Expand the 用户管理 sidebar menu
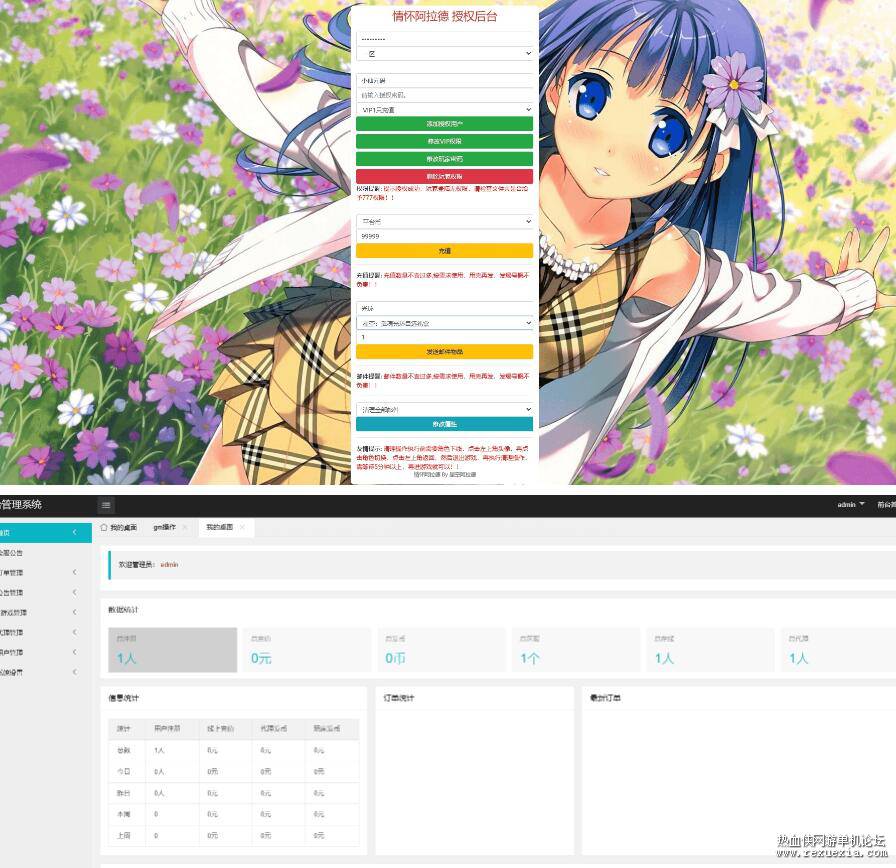 coord(46,653)
